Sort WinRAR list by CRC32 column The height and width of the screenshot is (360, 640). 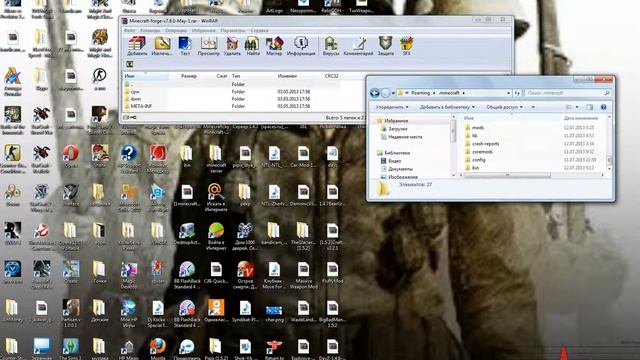point(331,76)
